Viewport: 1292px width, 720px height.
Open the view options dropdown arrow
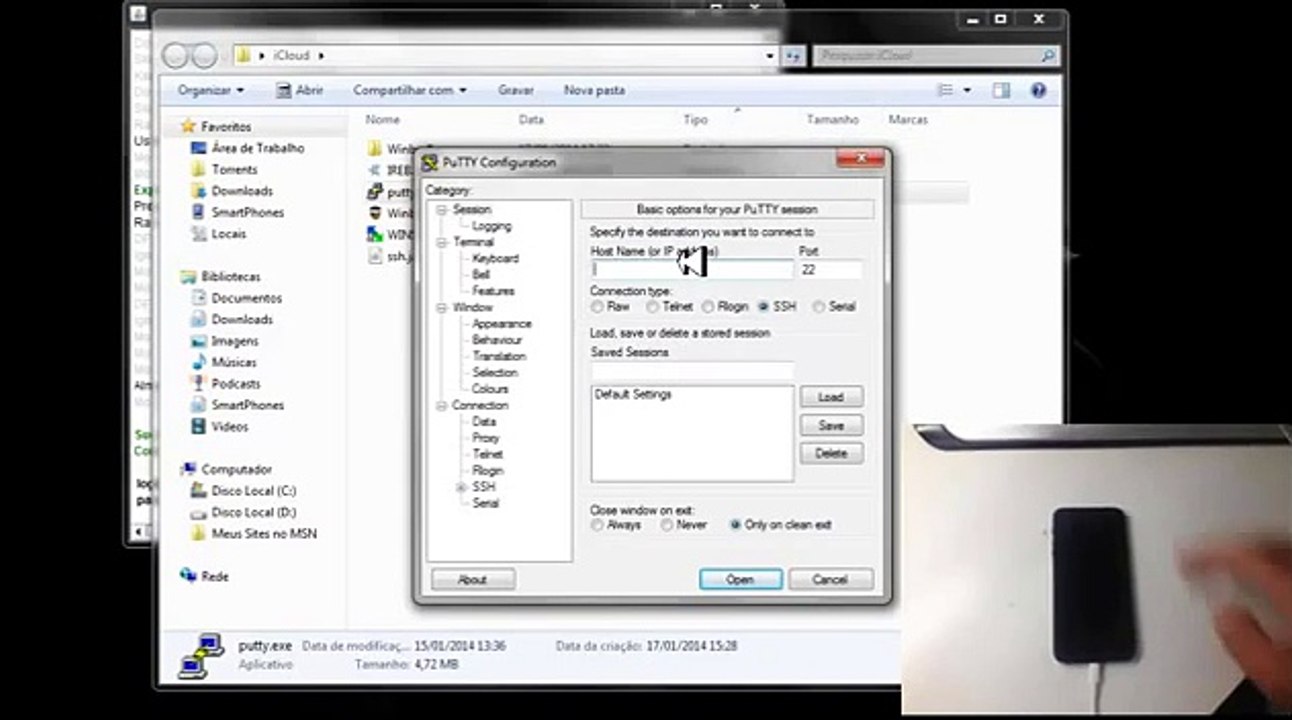[967, 90]
